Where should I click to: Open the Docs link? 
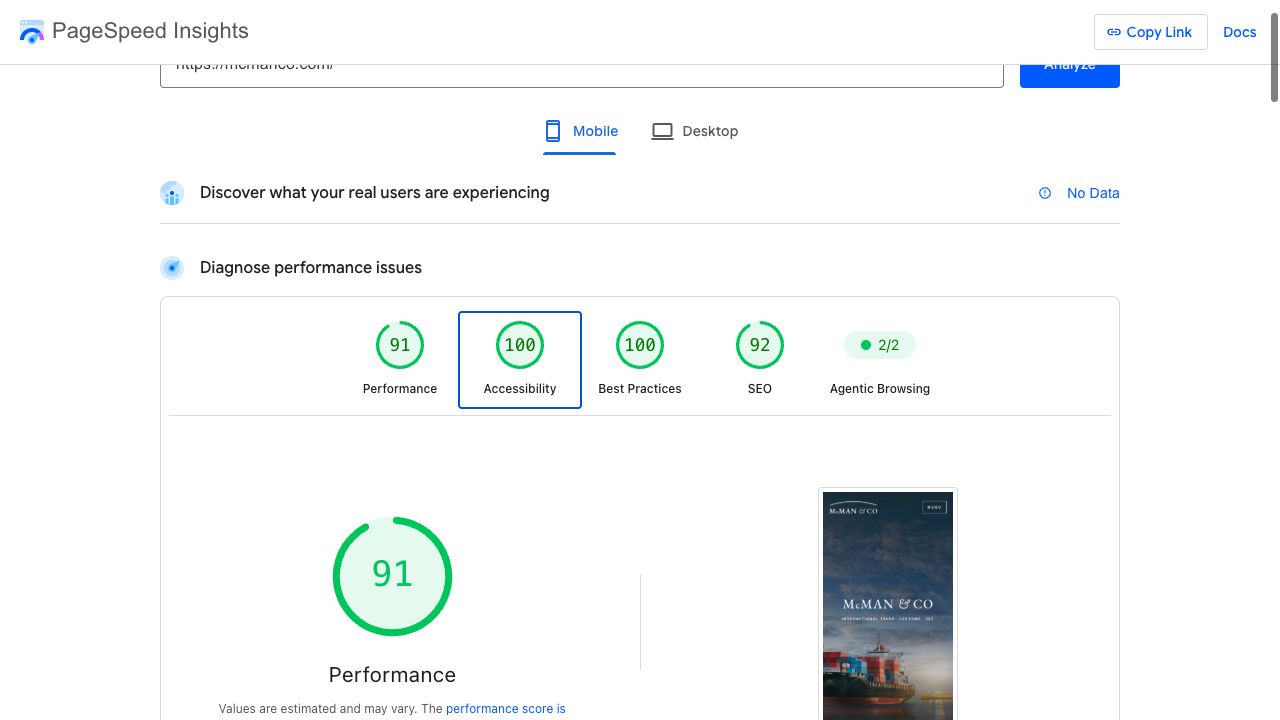click(1240, 32)
